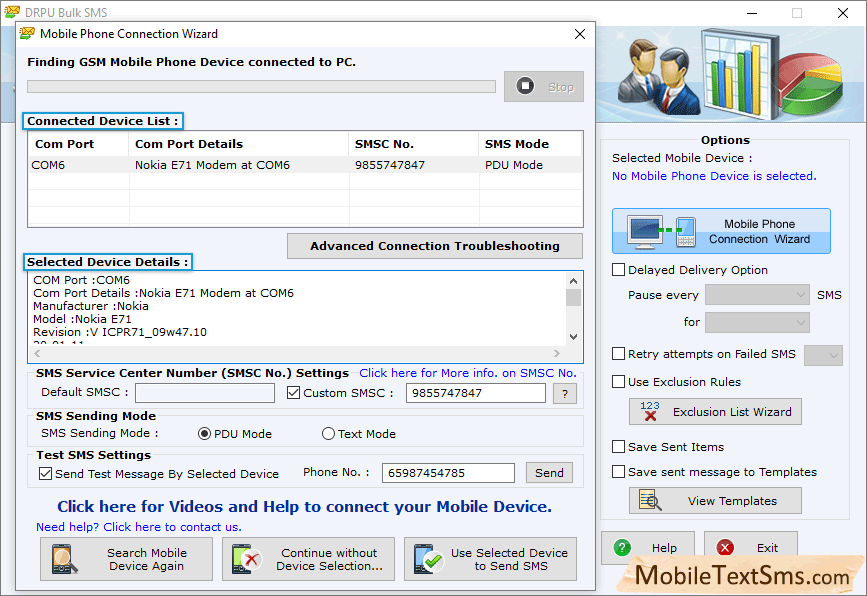
Task: Click the Stop search button
Action: (x=544, y=86)
